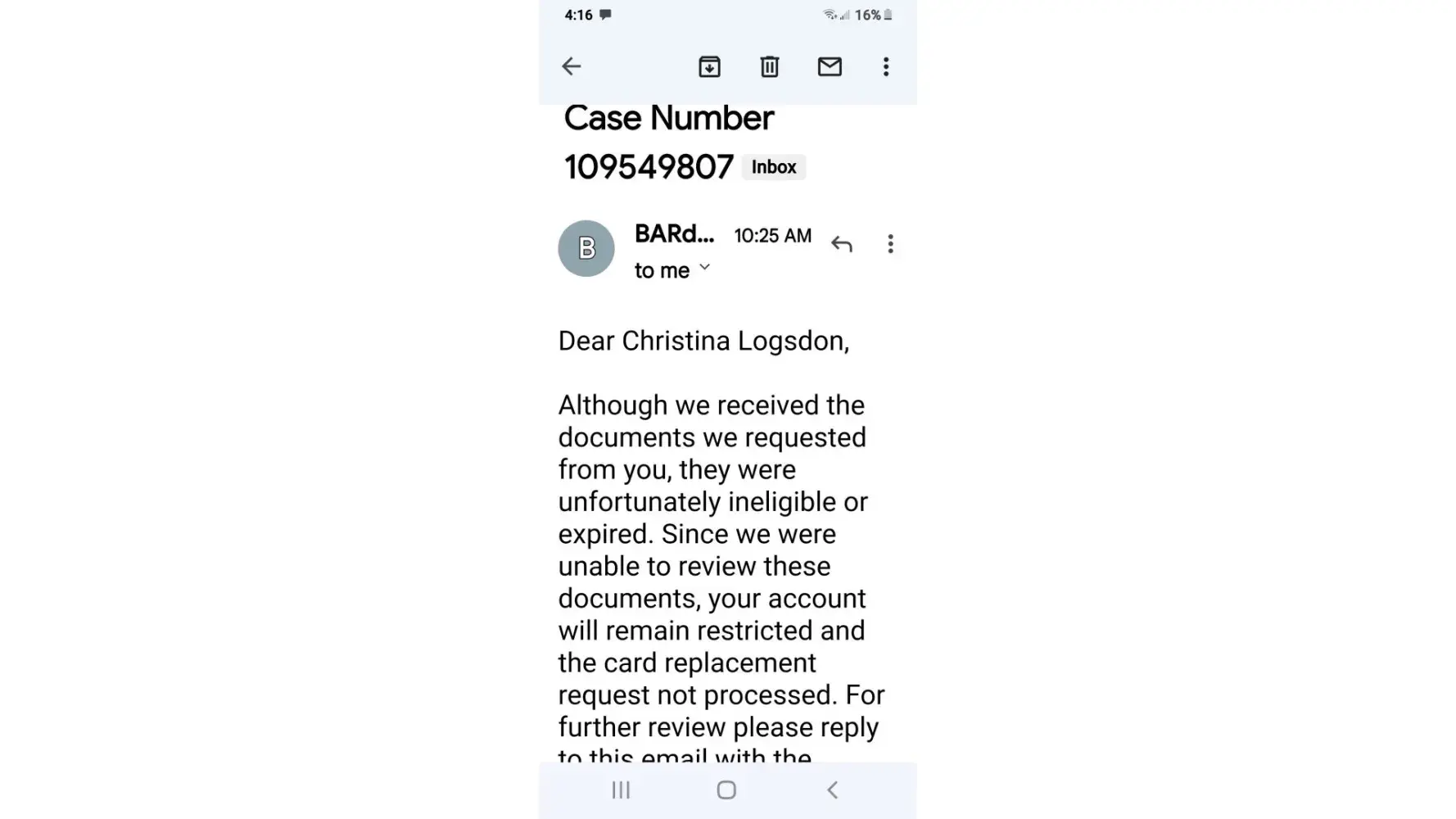
Task: Tap the 'Dear Christina Logsdon' greeting
Action: (703, 341)
